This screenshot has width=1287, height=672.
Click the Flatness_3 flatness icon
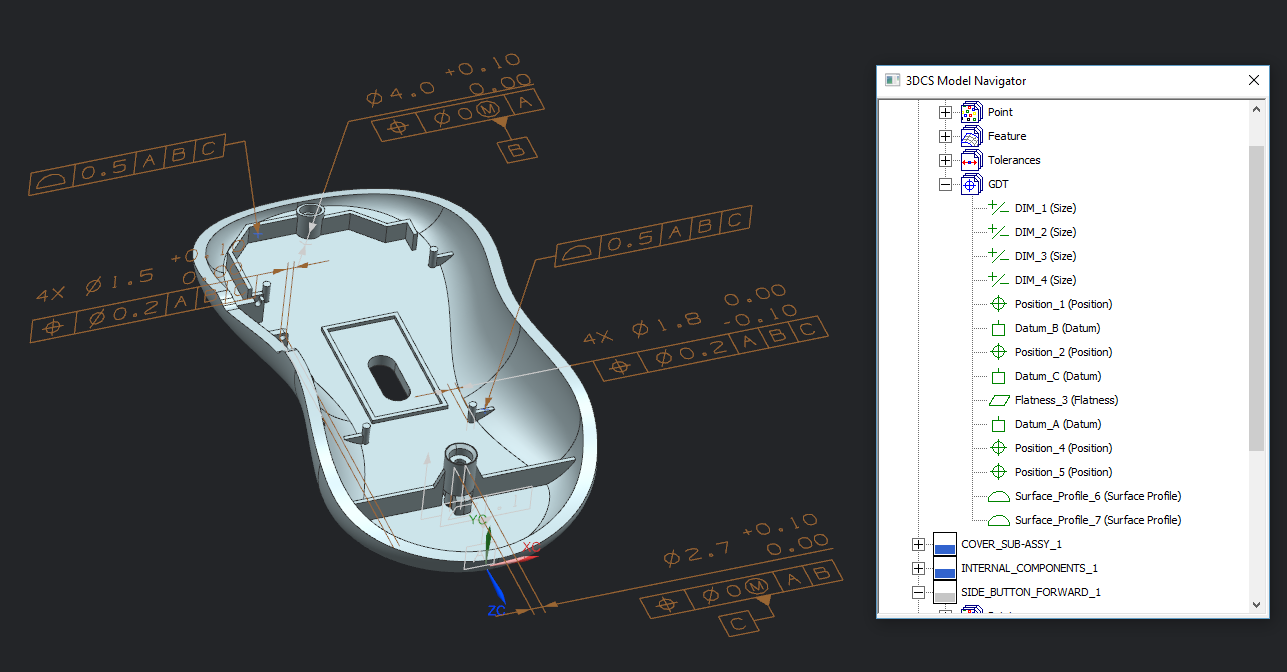point(997,399)
